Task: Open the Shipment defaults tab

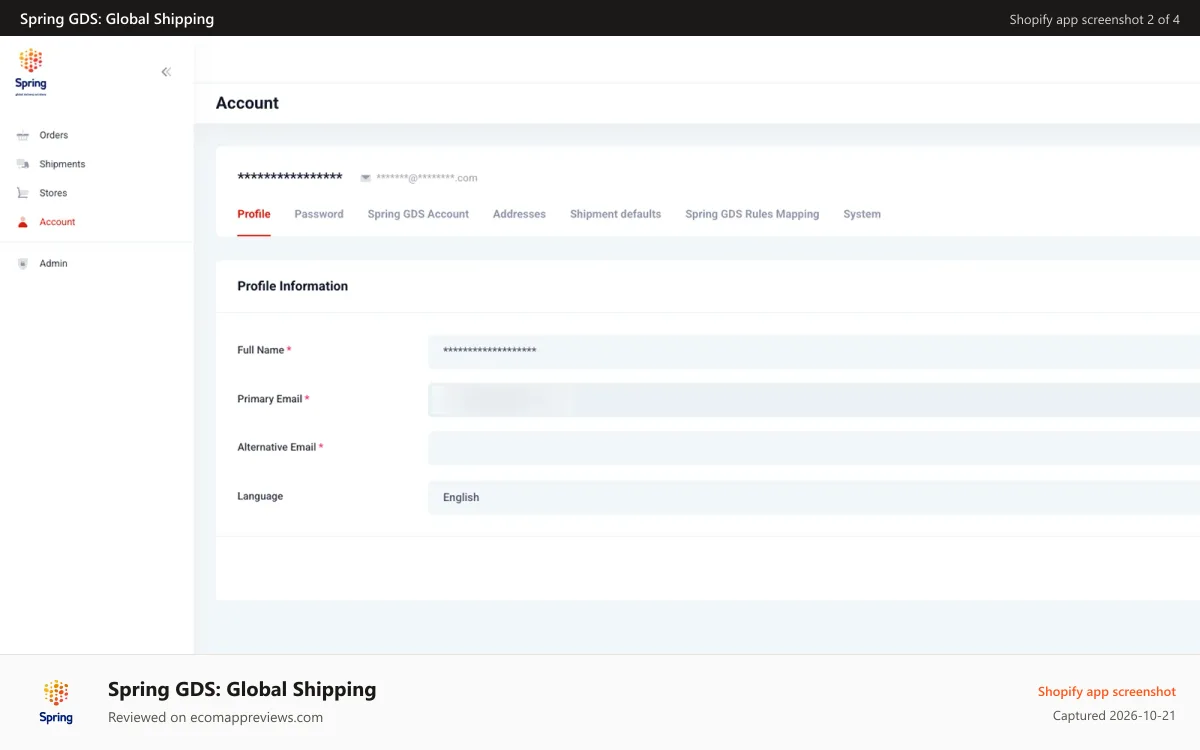Action: (x=615, y=214)
